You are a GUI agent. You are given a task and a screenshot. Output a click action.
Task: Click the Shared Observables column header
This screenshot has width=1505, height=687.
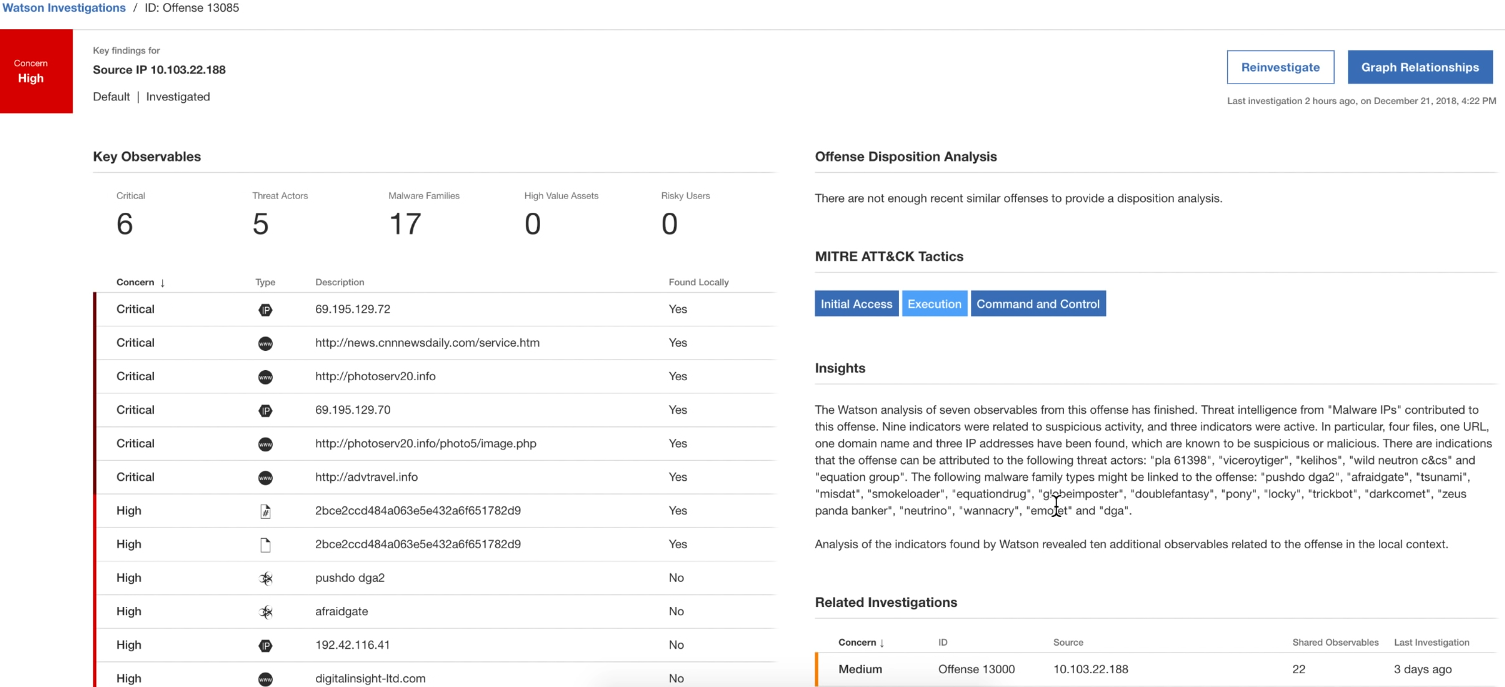1335,642
